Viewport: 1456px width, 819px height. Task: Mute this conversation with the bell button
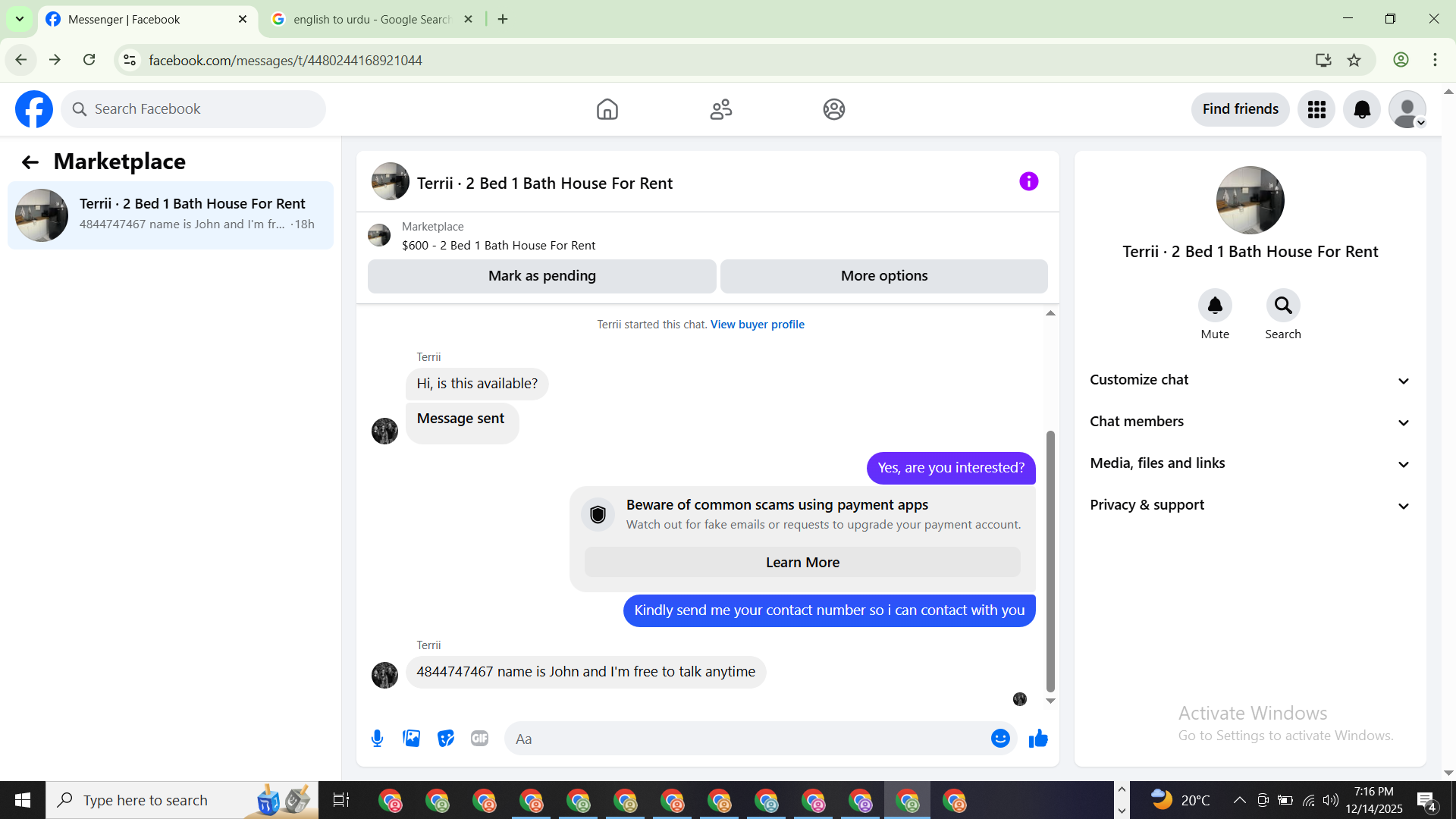click(x=1214, y=306)
